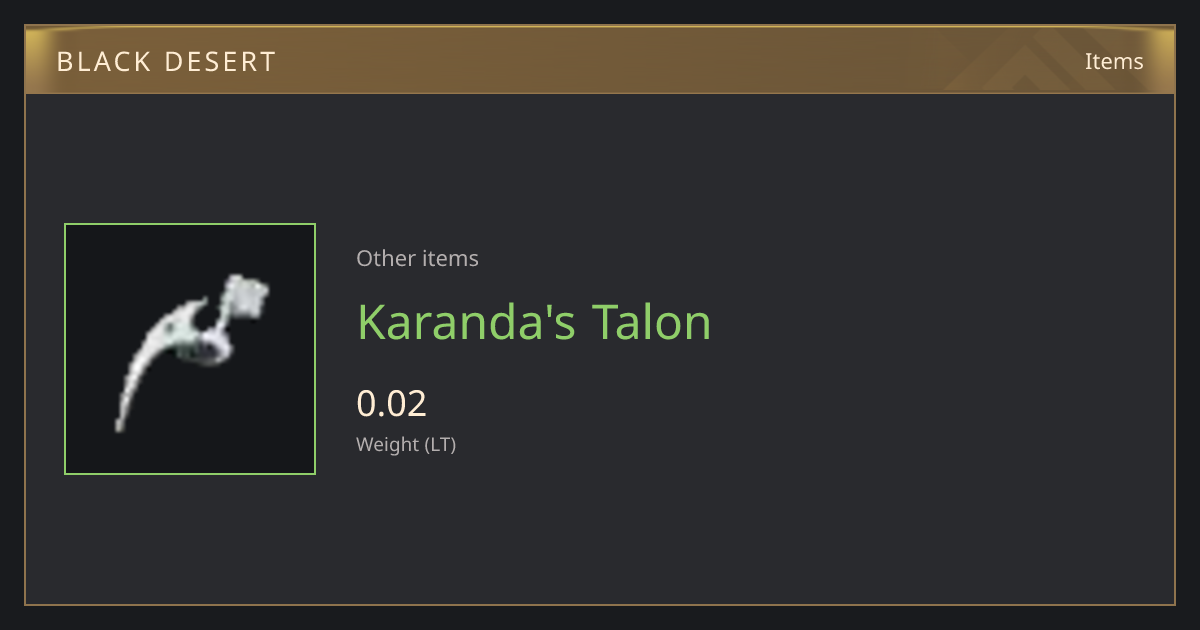Click the word Karanda's in item title
Screen dimensions: 1200x630
(466, 322)
